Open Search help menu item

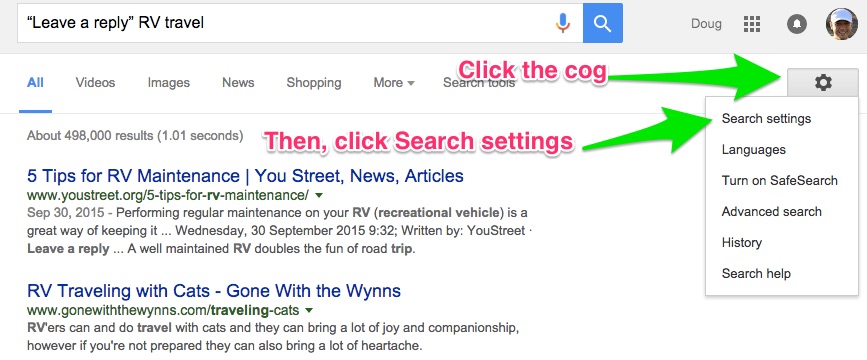[756, 274]
